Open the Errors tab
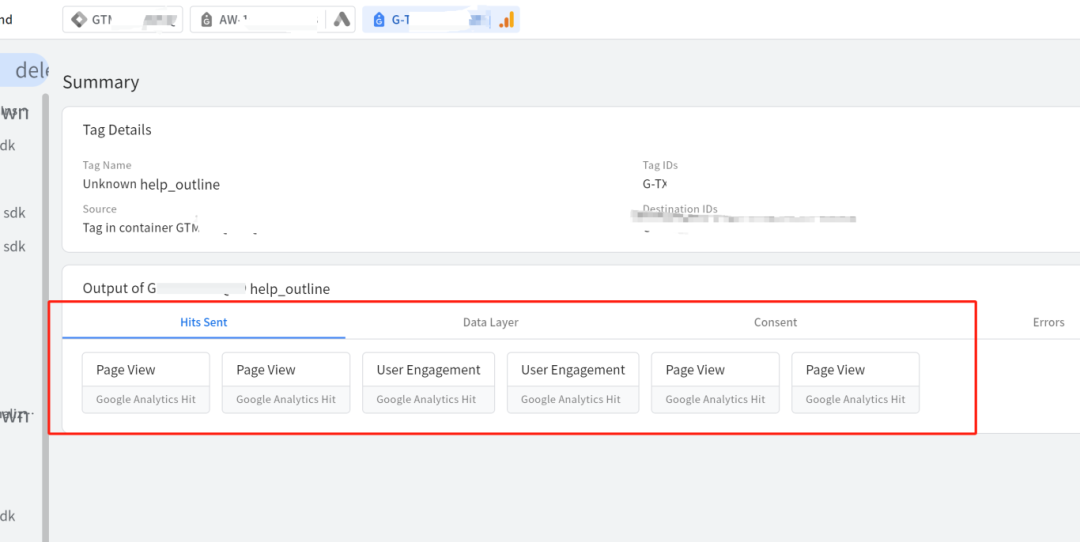 (x=1048, y=322)
